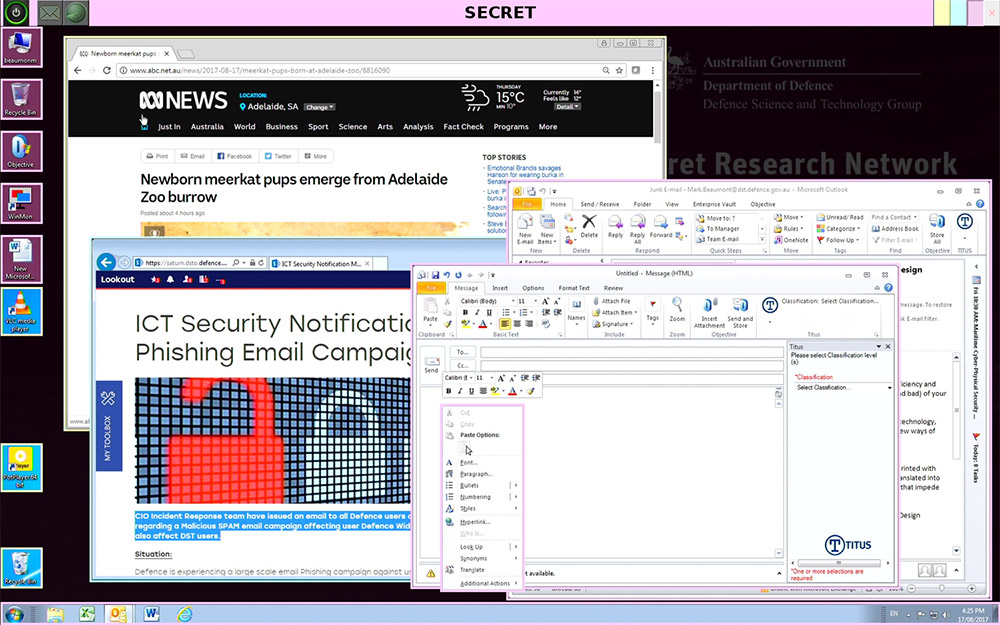The width and height of the screenshot is (1000, 625).
Task: Open Enterprise Vault tab in Outlook
Action: tap(714, 204)
